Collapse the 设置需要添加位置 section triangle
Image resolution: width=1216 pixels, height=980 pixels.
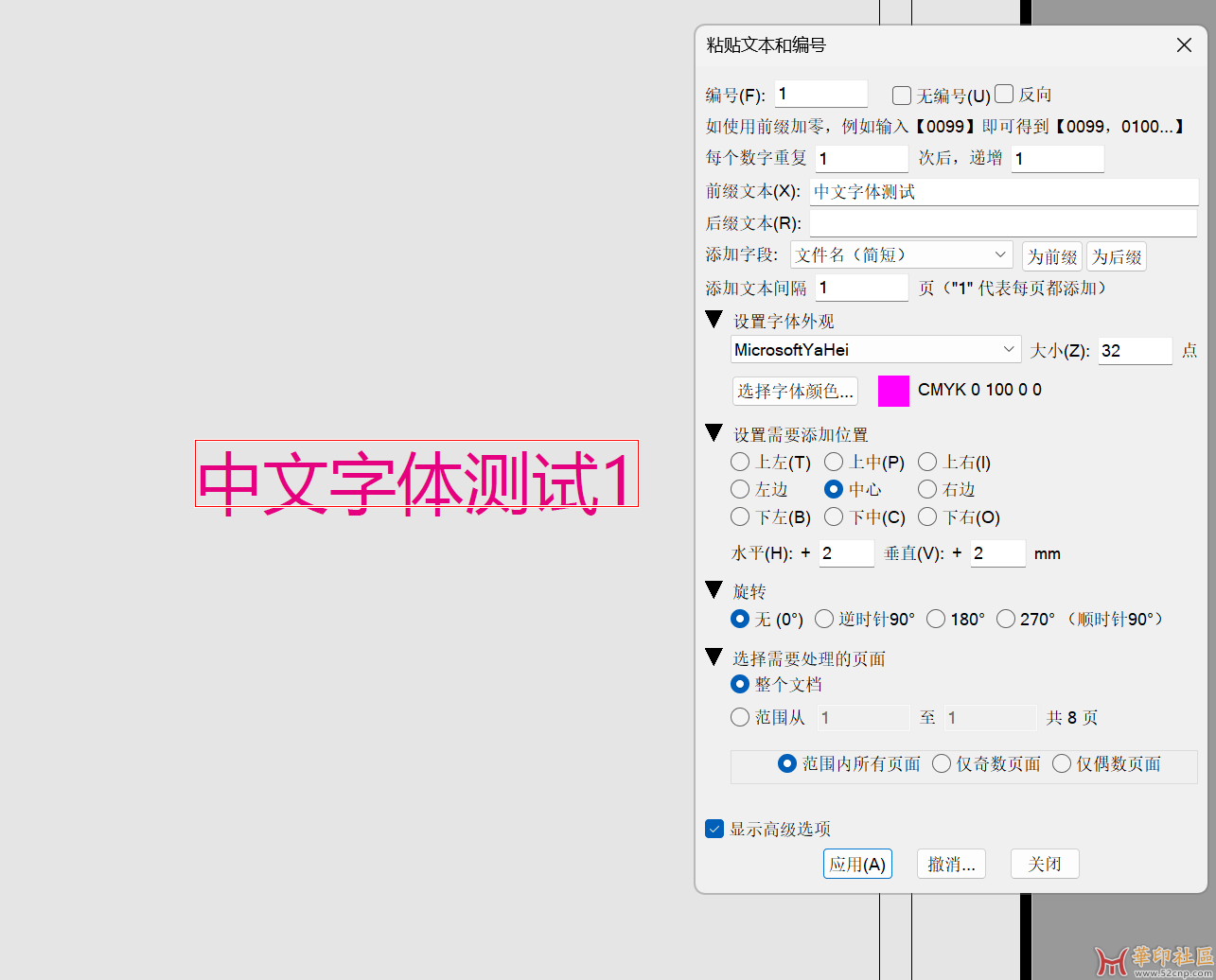[714, 433]
